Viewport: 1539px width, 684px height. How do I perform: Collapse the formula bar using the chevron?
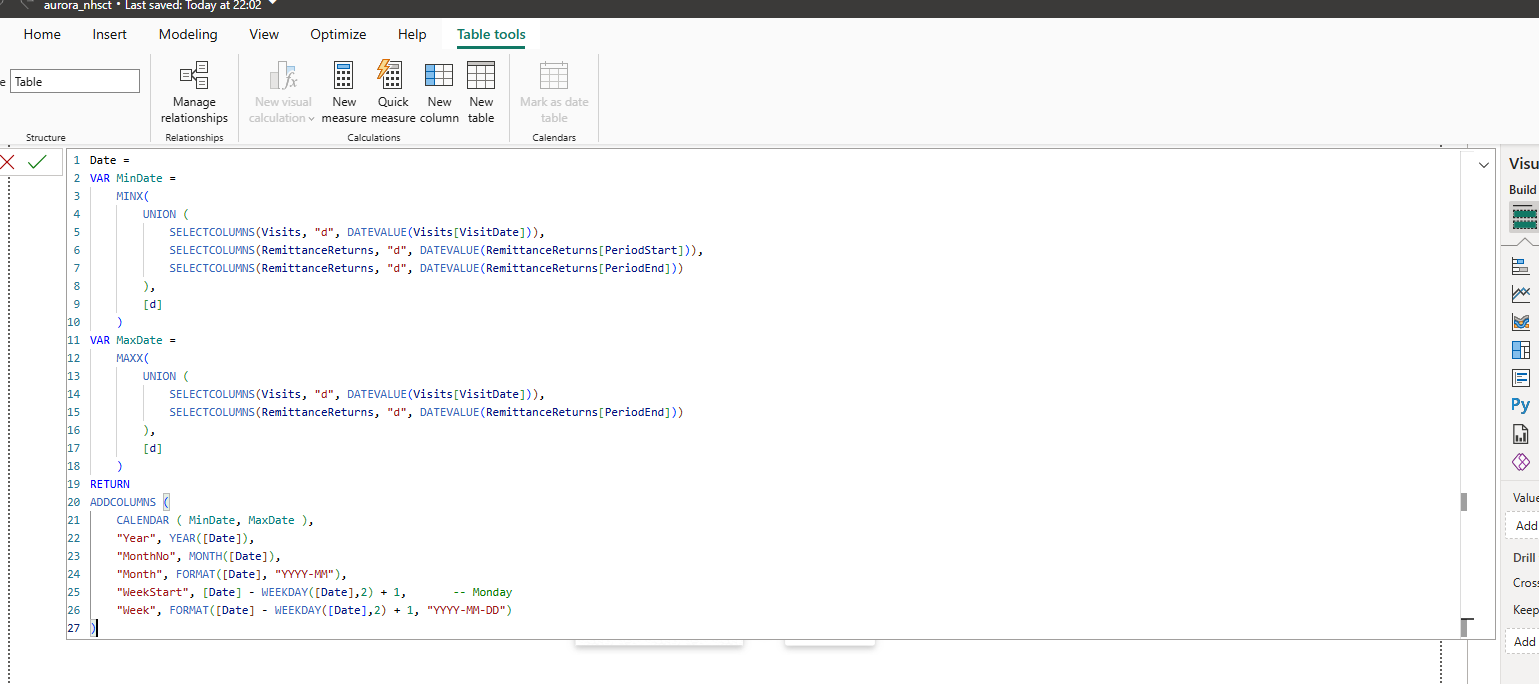pos(1482,166)
